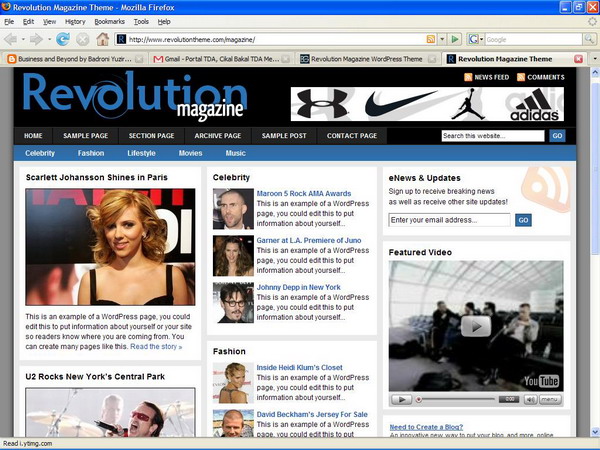The height and width of the screenshot is (450, 600).
Task: Click the YouTube logo on featured video
Action: (541, 381)
